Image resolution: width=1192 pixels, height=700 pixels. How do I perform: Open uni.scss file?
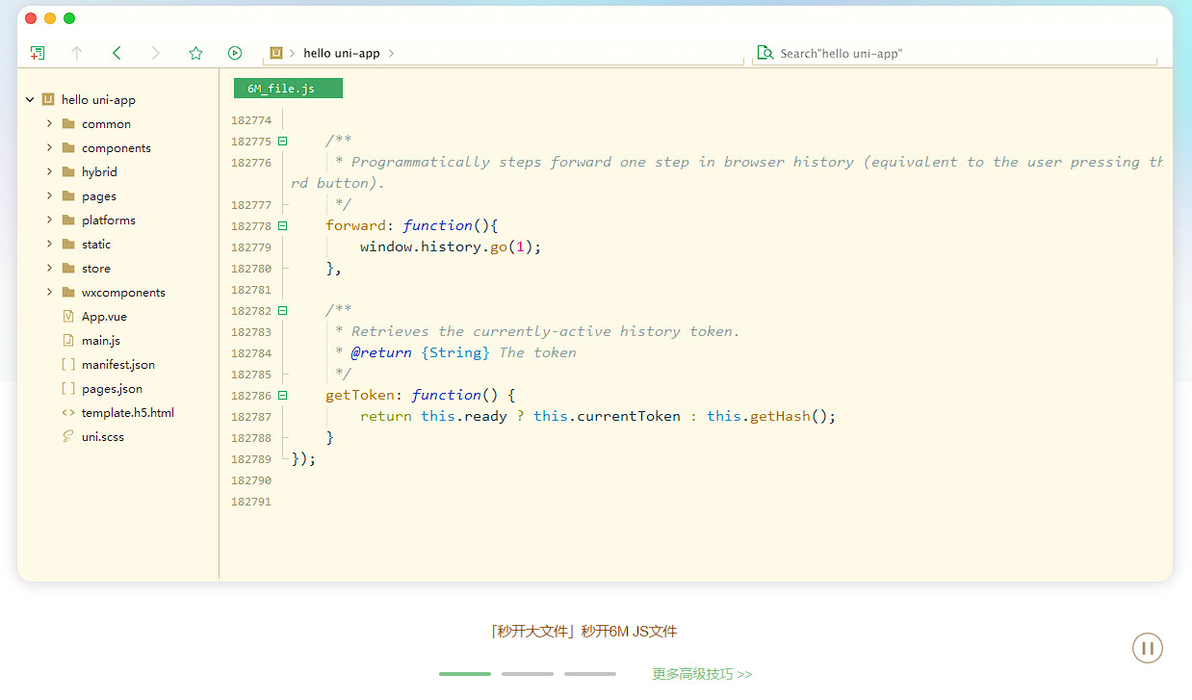(x=103, y=437)
